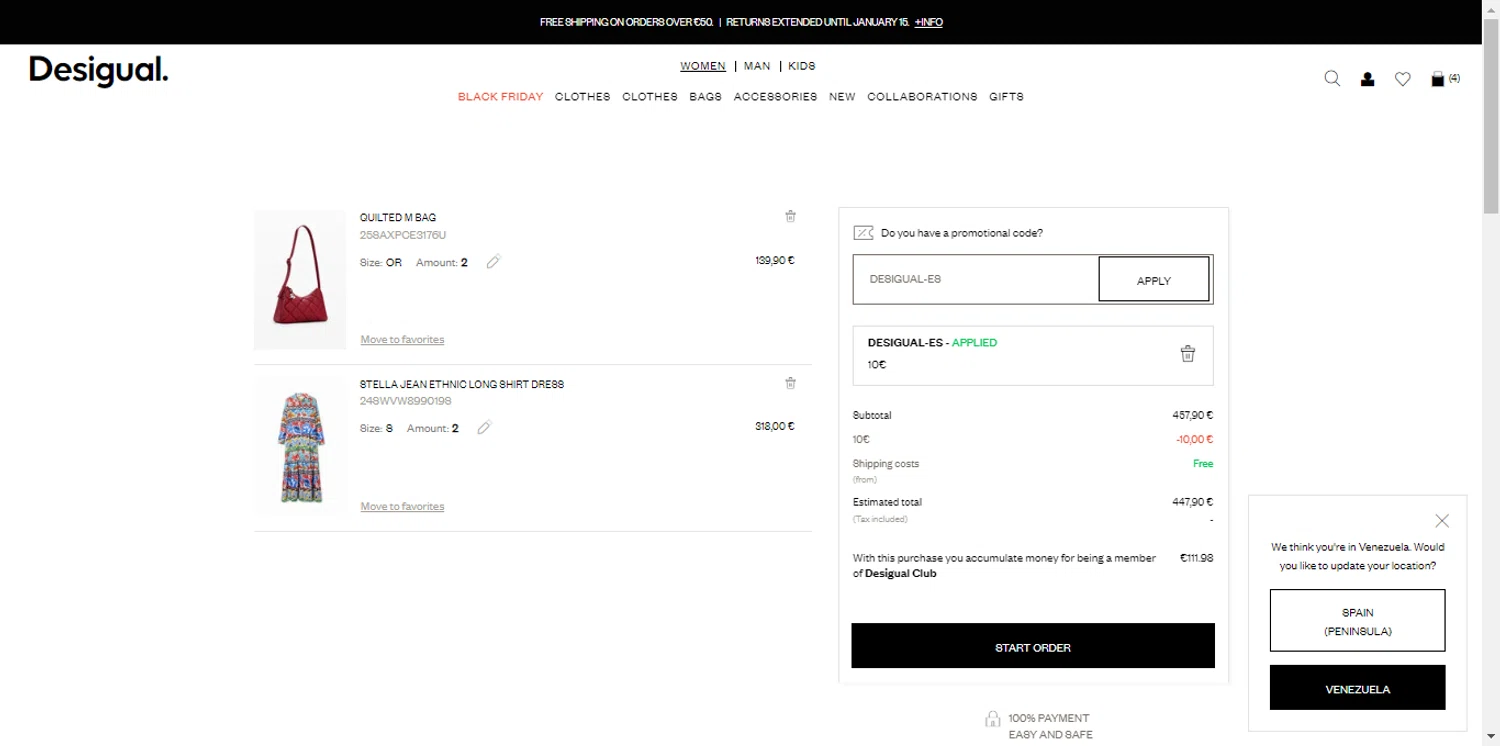Edit Stella Jean dress with pencil icon

[484, 428]
